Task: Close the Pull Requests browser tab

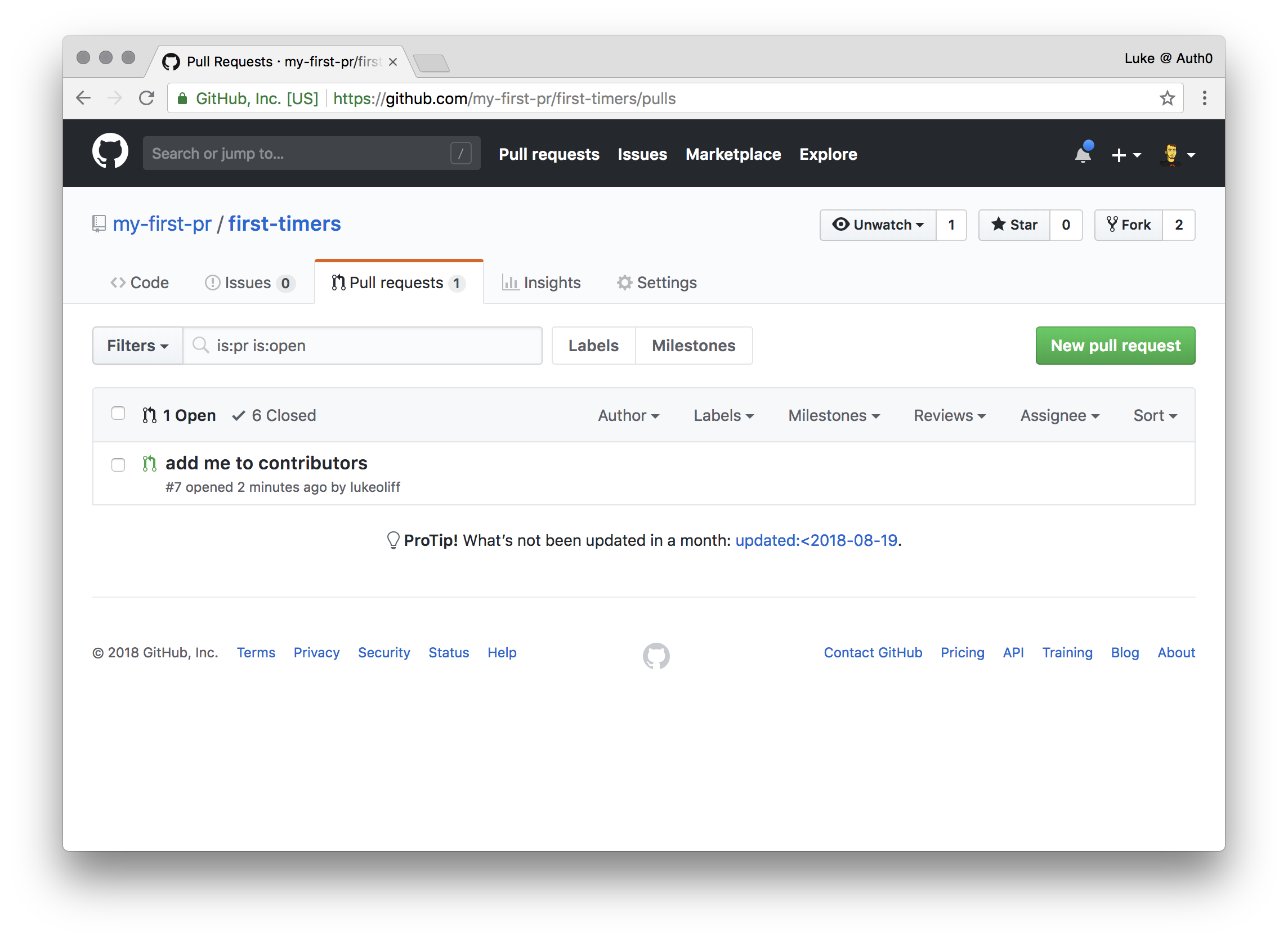Action: coord(393,61)
